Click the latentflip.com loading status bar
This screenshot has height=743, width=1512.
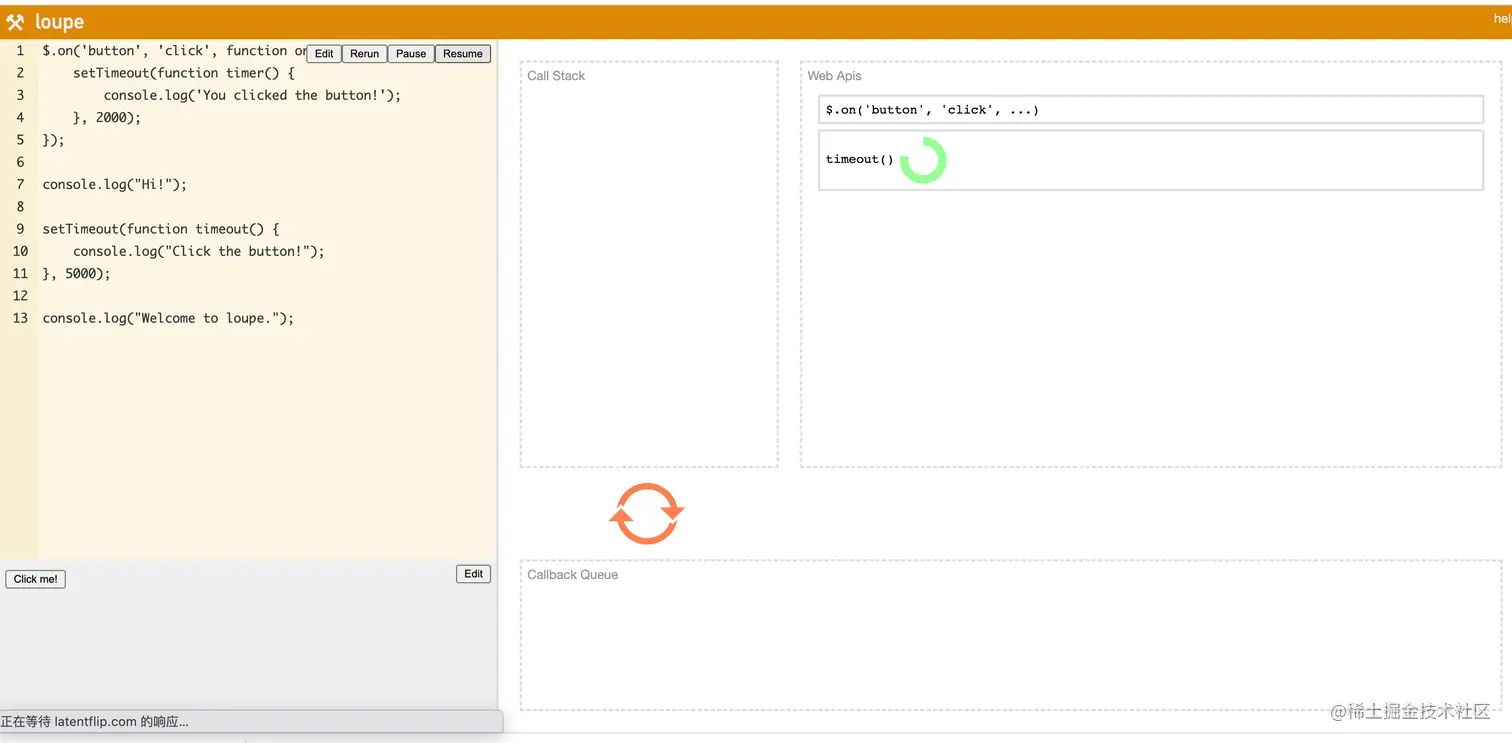click(251, 721)
